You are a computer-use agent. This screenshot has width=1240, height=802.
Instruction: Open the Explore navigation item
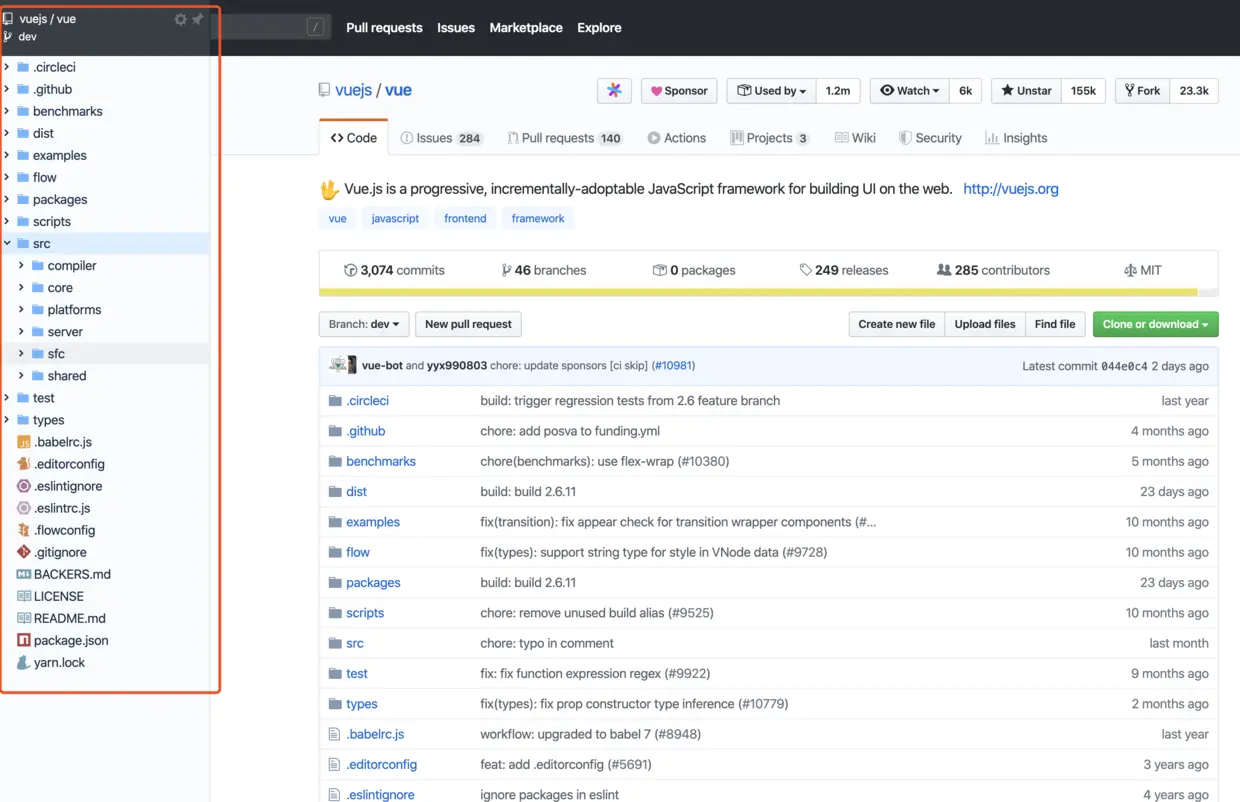point(599,27)
